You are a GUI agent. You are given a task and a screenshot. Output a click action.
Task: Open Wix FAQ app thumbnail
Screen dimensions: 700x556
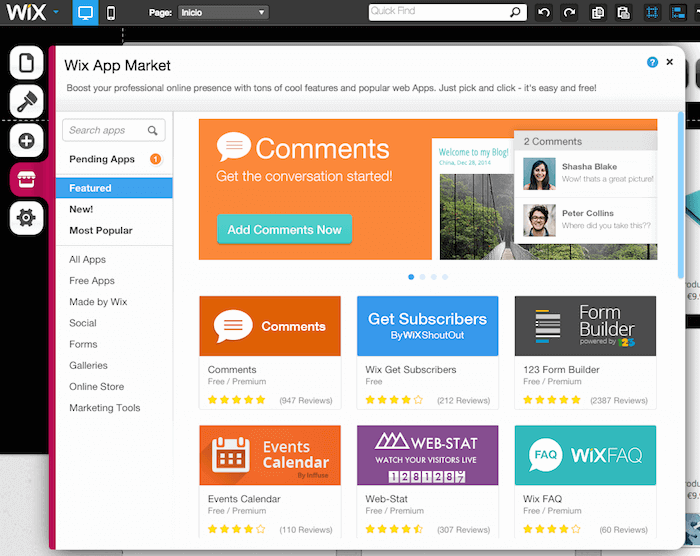click(x=585, y=455)
